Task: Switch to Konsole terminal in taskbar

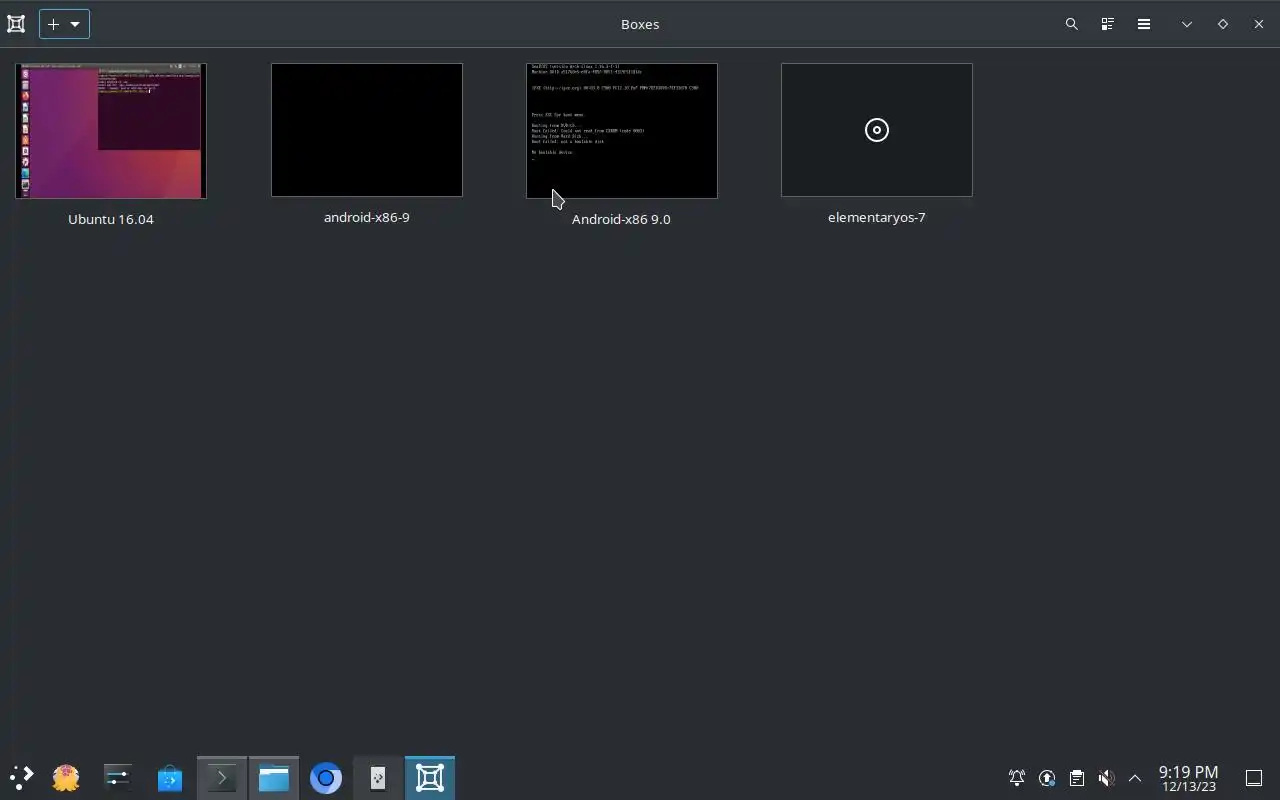Action: pyautogui.click(x=222, y=778)
